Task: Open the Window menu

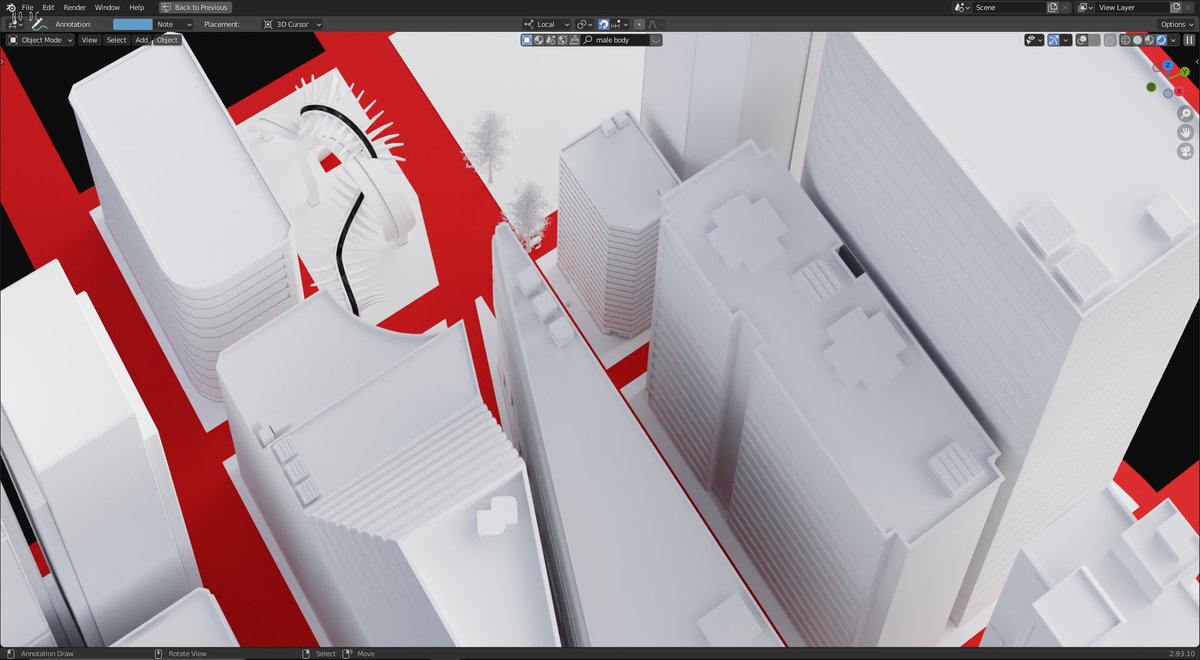Action: tap(107, 7)
